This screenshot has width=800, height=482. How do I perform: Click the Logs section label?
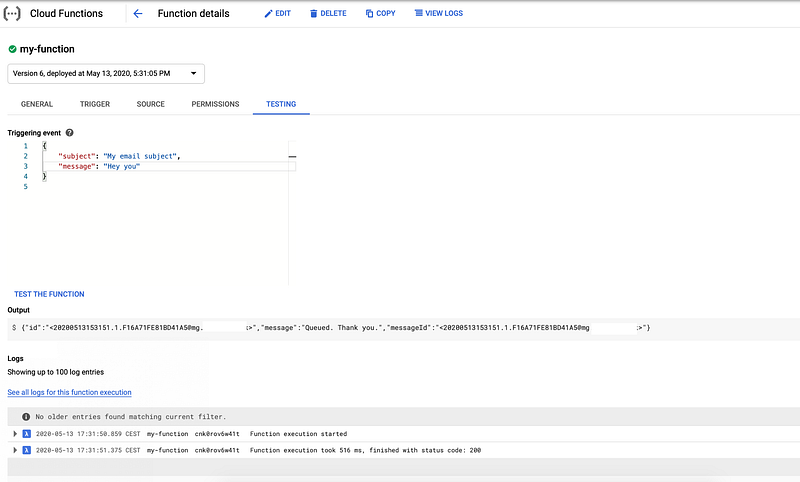point(15,359)
